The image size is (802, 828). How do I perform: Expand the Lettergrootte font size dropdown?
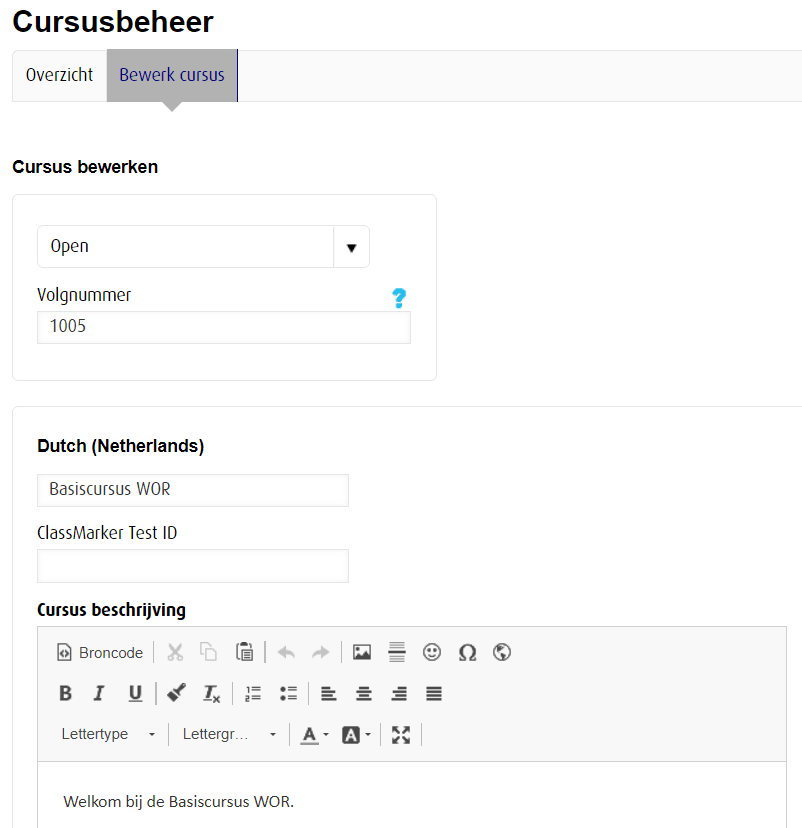pos(229,735)
